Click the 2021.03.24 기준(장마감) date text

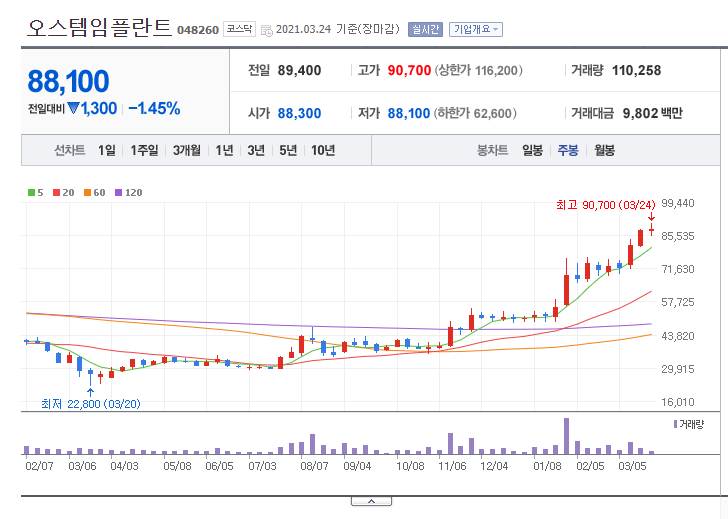click(x=338, y=29)
